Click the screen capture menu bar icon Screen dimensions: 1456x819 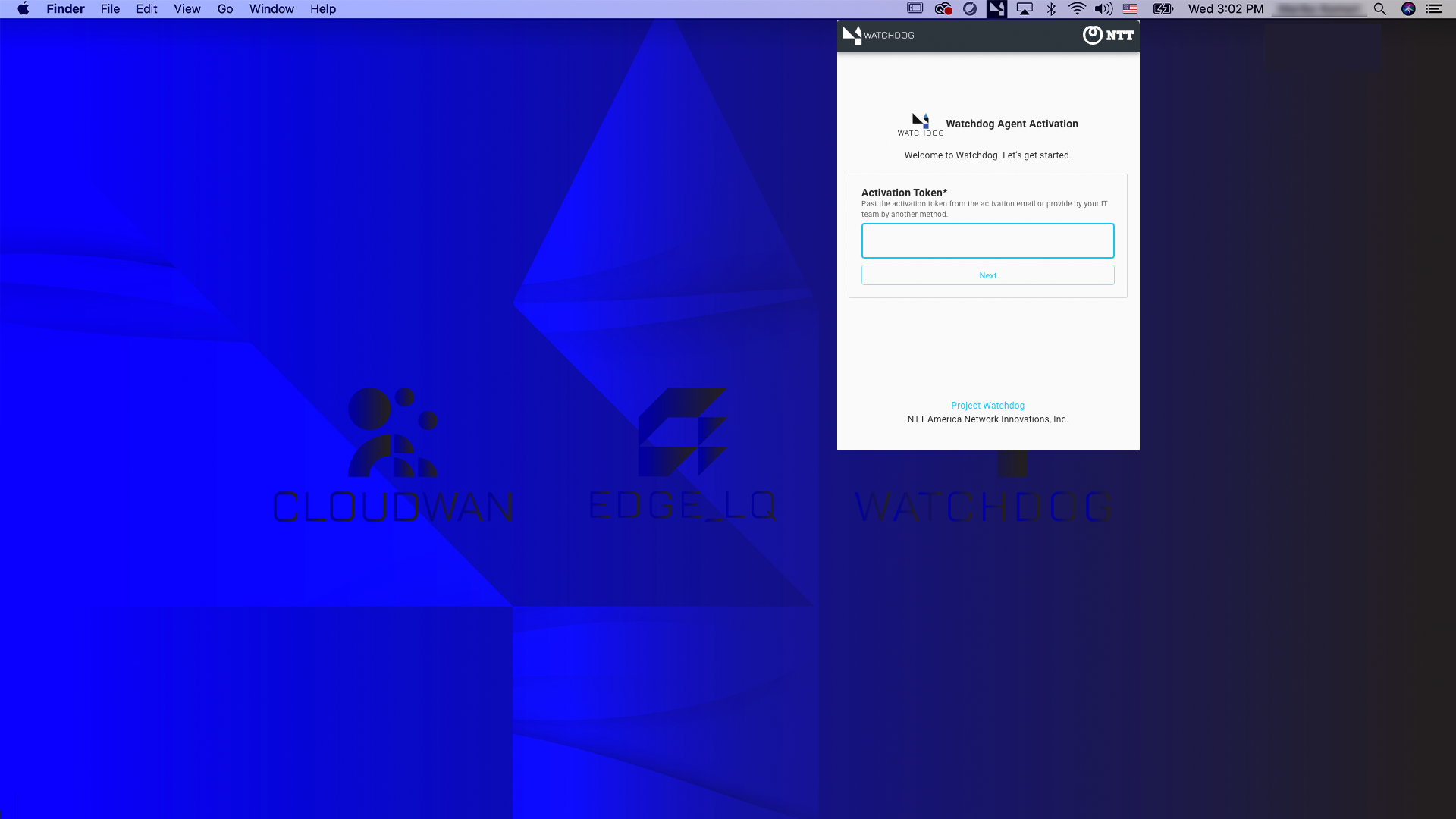pyautogui.click(x=915, y=8)
